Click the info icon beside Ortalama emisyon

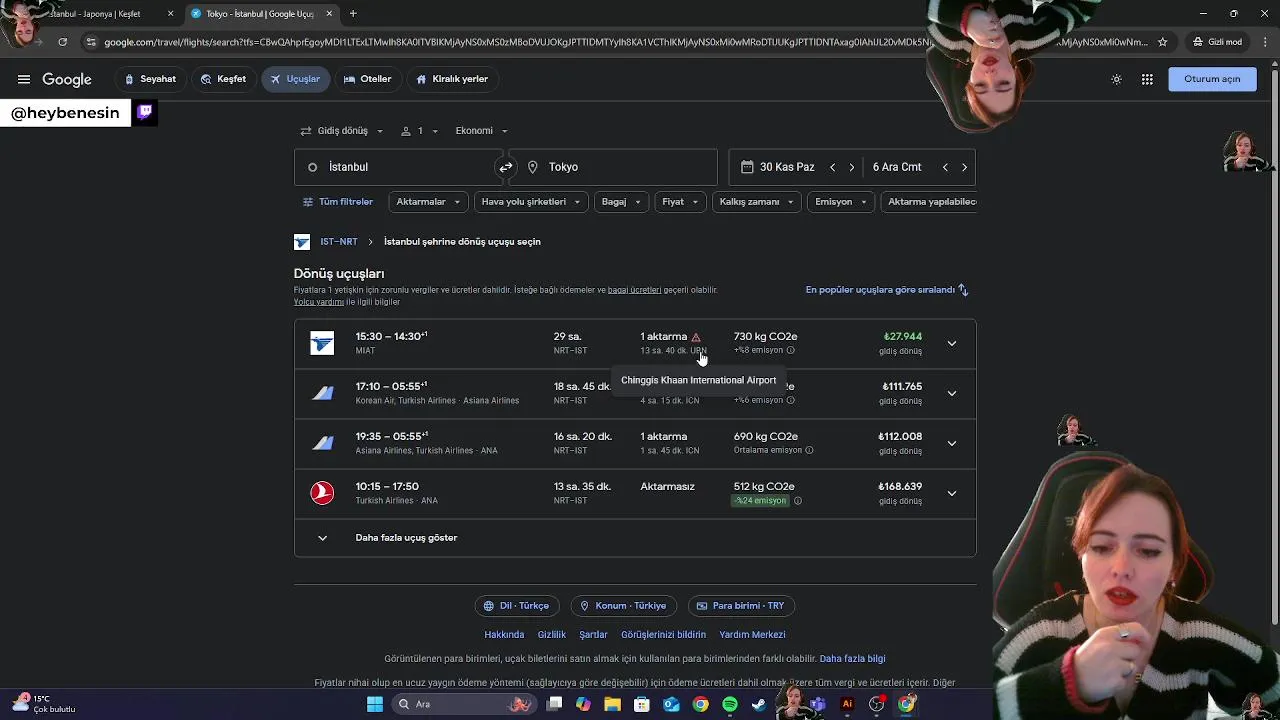tap(809, 450)
